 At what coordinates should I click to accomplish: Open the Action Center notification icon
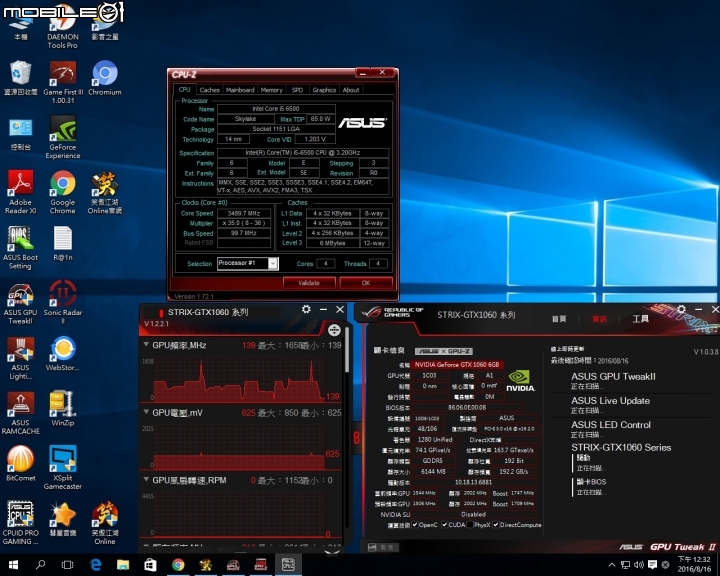pos(652,565)
